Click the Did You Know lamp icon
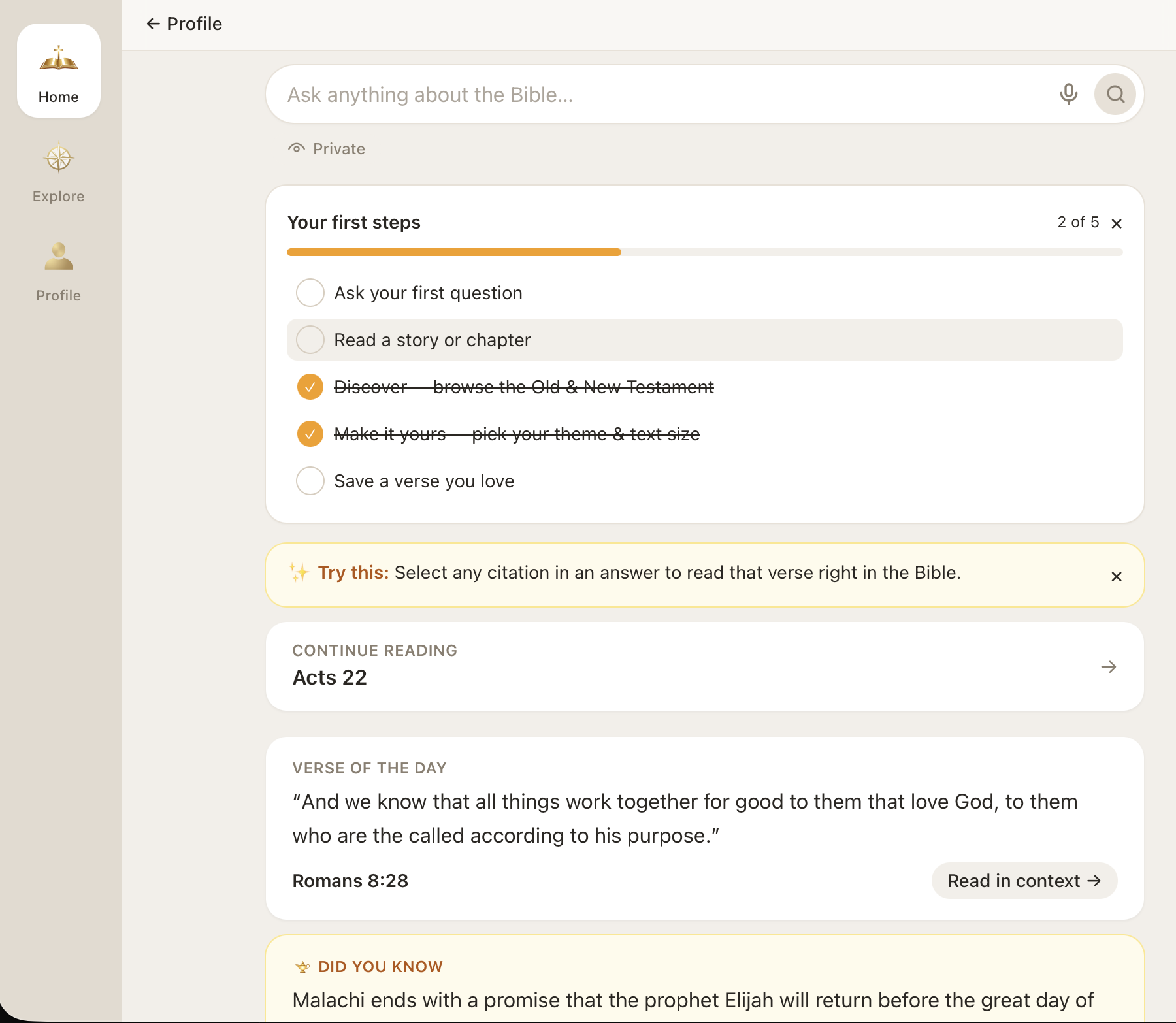The image size is (1176, 1023). click(x=302, y=967)
